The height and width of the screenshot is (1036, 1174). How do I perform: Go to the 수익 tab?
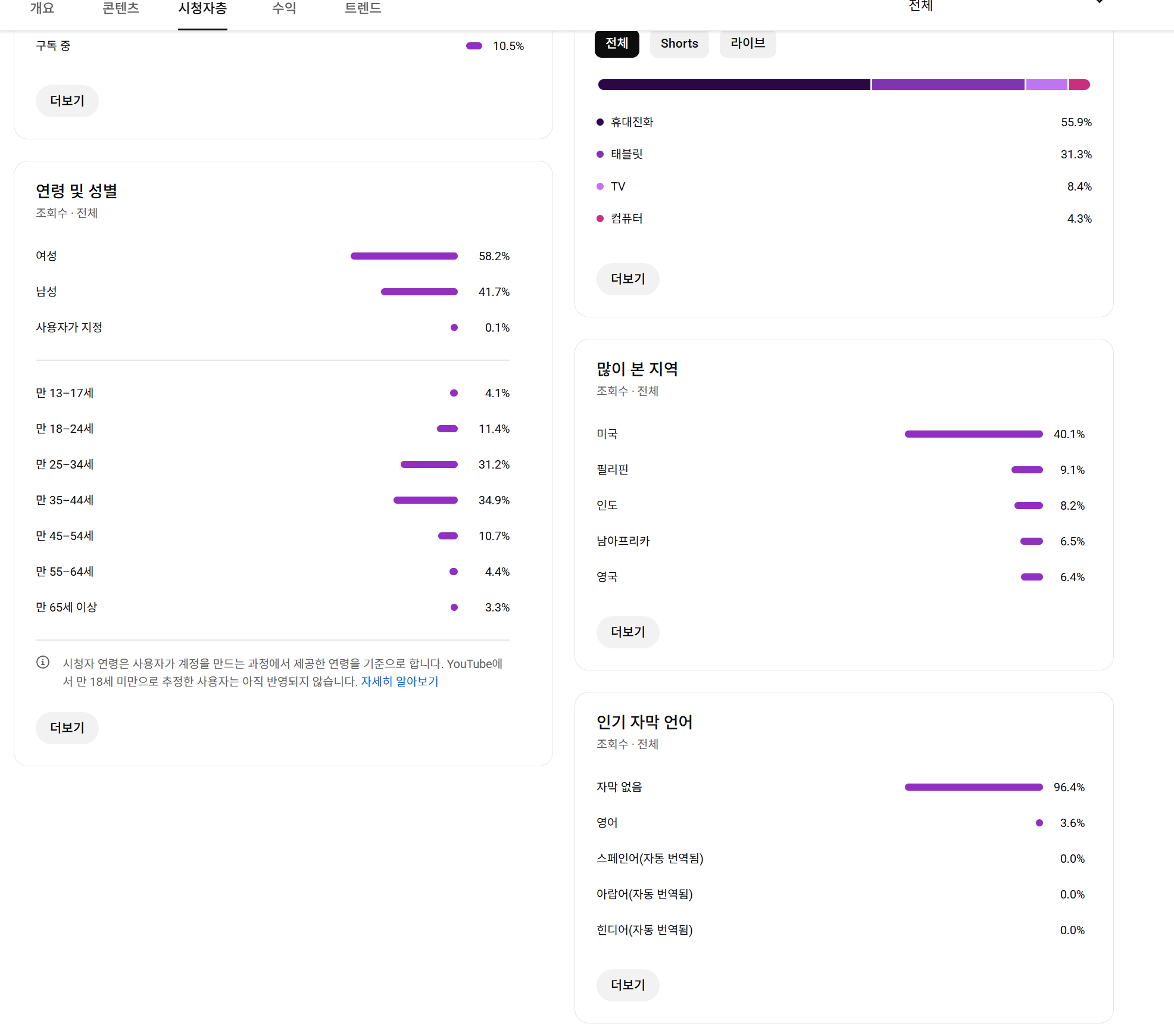pyautogui.click(x=284, y=8)
